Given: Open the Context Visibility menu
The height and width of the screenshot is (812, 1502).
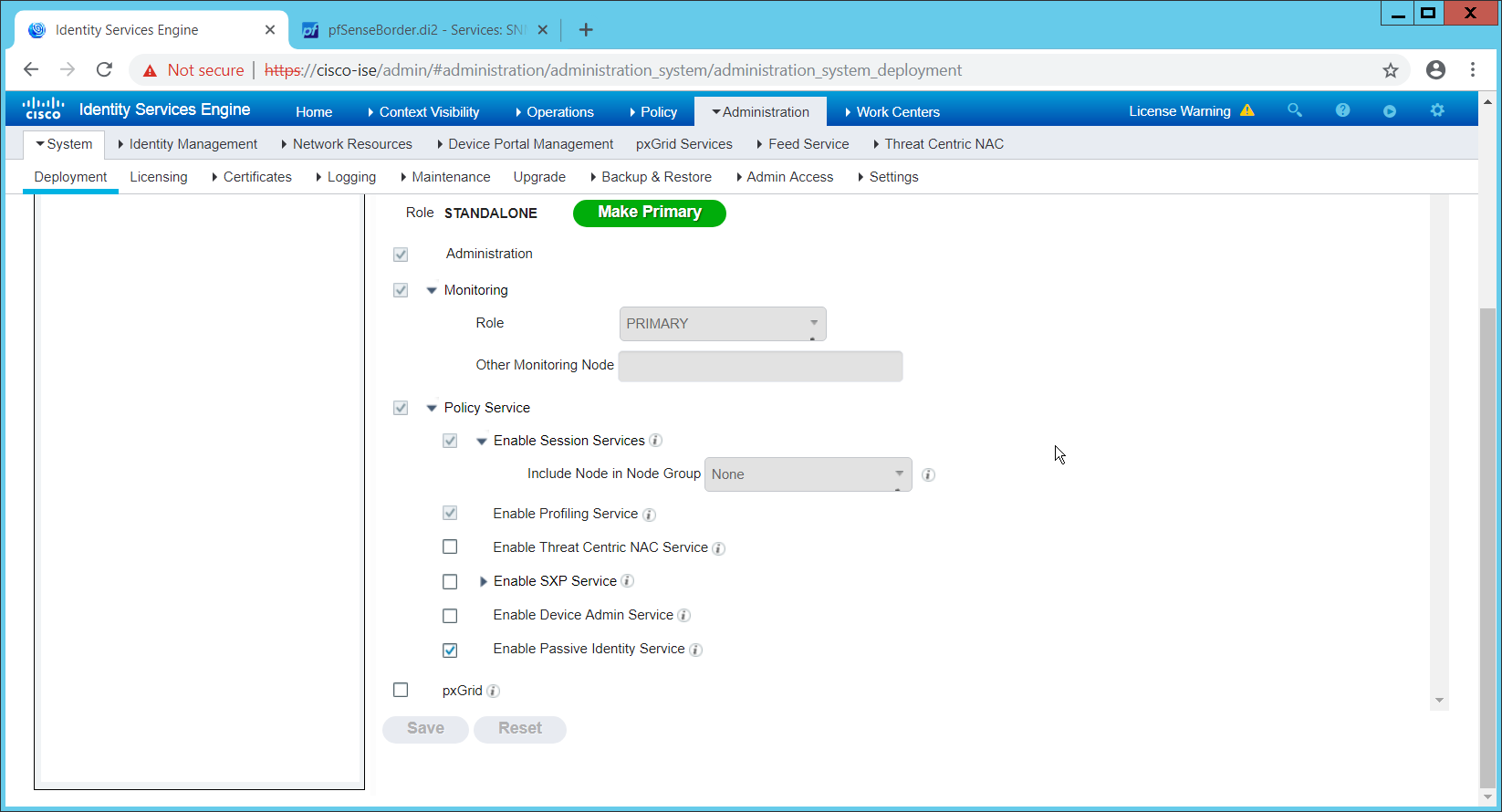Looking at the screenshot, I should point(423,112).
